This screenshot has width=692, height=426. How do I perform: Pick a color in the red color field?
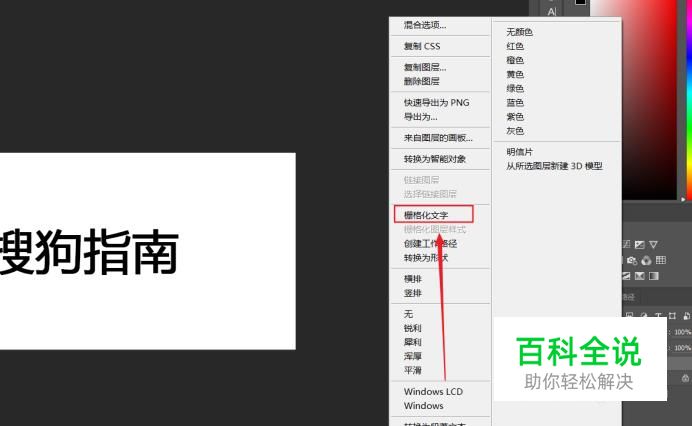(649, 99)
